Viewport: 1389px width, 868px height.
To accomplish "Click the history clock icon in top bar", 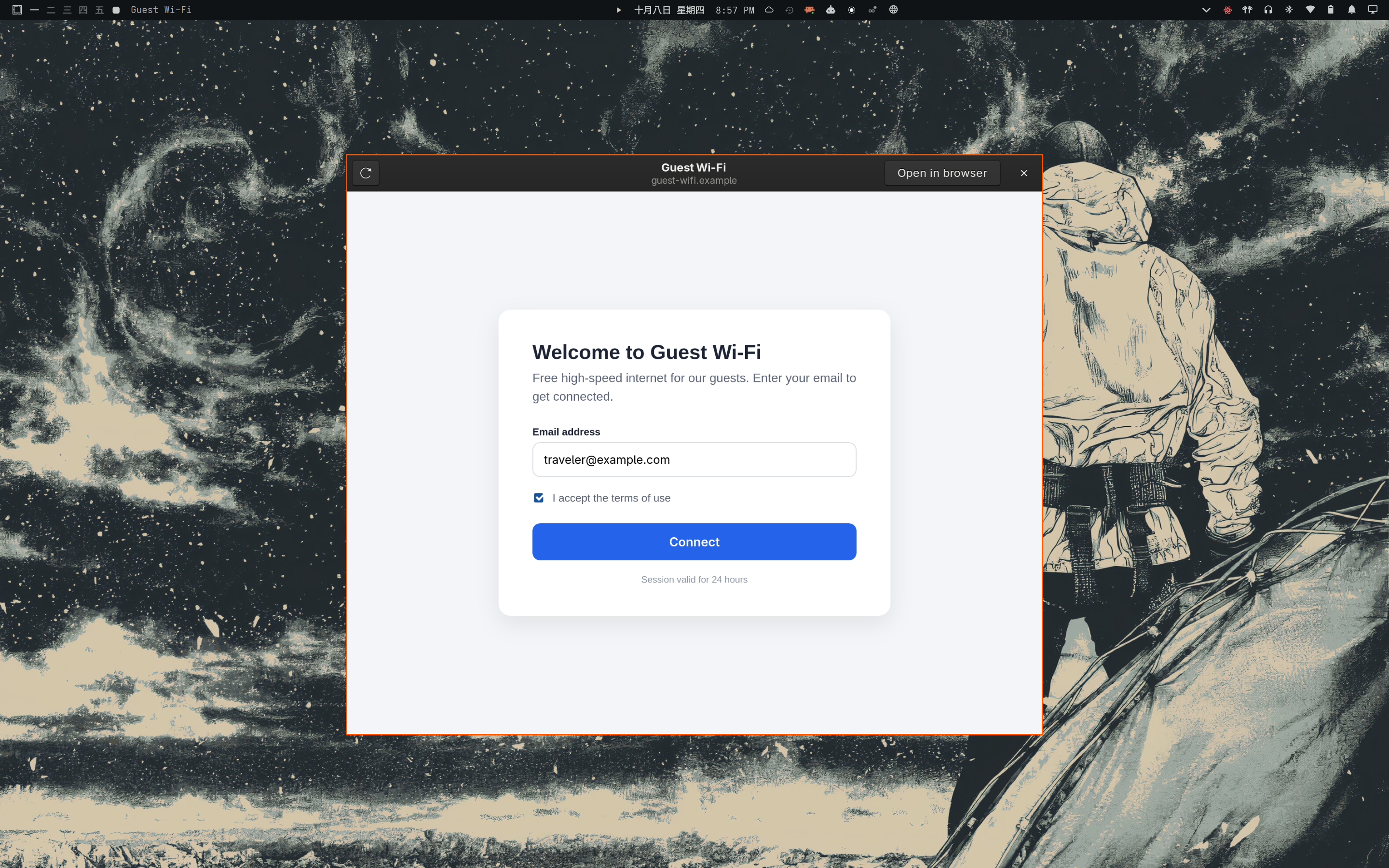I will tap(790, 10).
